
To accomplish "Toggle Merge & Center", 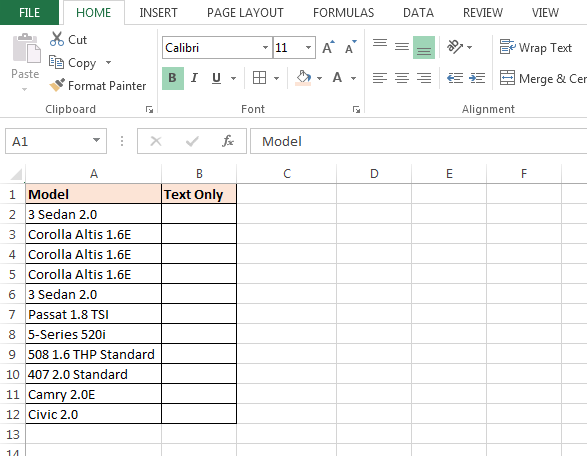I will point(543,78).
